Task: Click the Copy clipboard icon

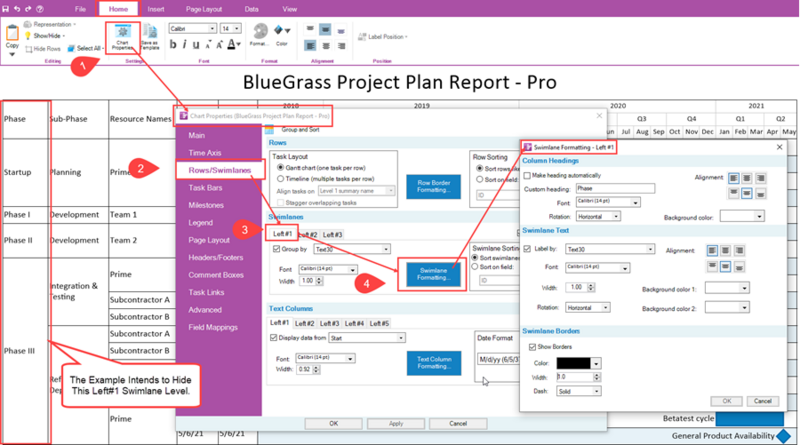Action: 12,34
